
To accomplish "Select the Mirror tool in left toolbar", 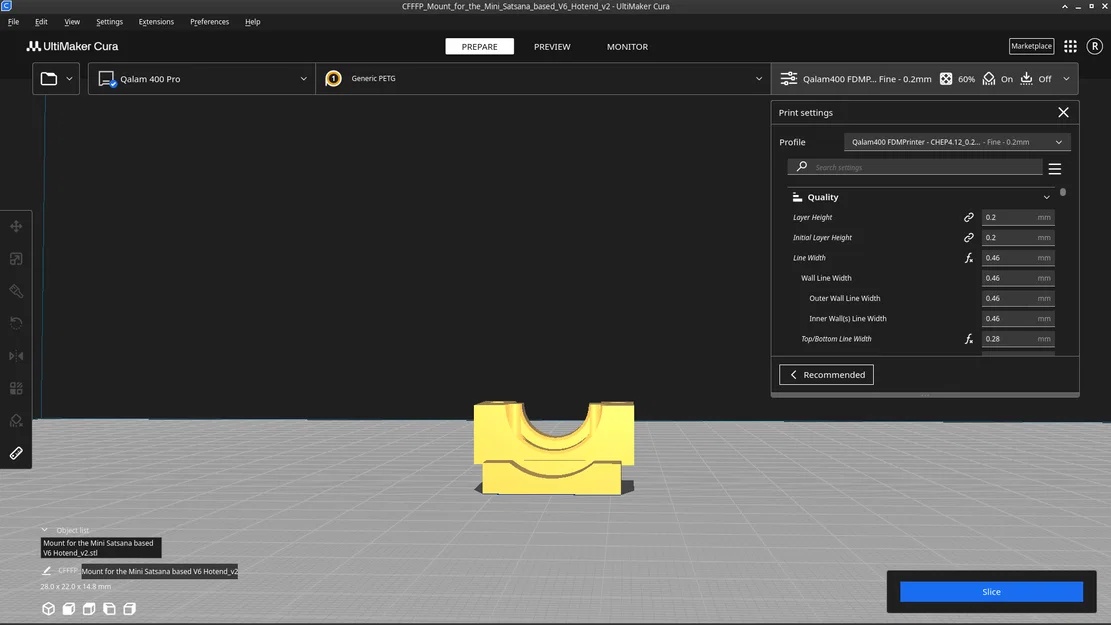I will 16,356.
